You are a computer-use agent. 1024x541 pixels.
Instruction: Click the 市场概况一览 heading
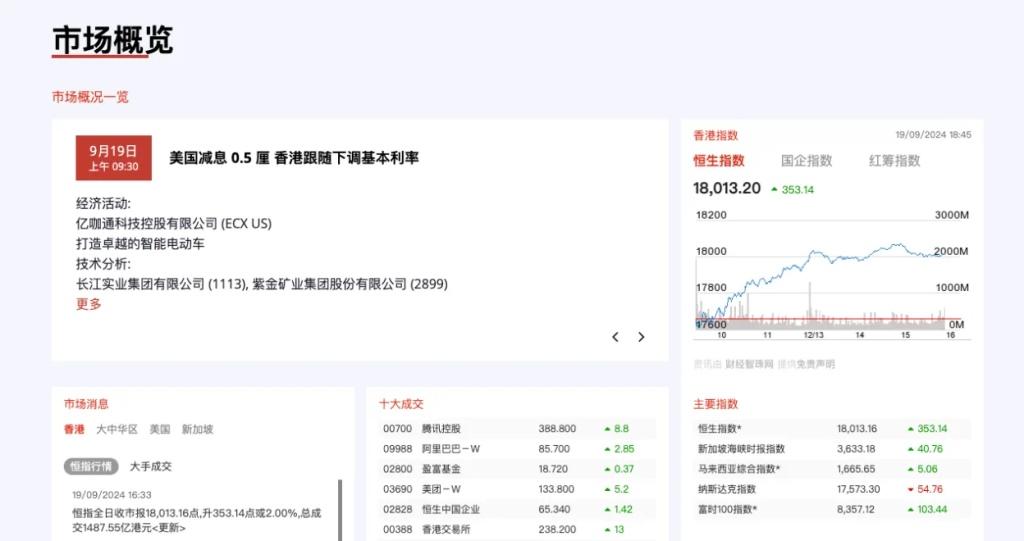(x=90, y=97)
